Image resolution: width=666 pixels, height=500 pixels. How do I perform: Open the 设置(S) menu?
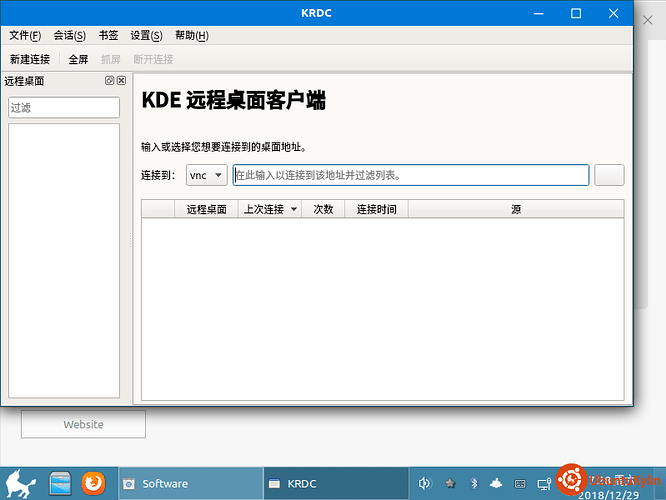146,36
